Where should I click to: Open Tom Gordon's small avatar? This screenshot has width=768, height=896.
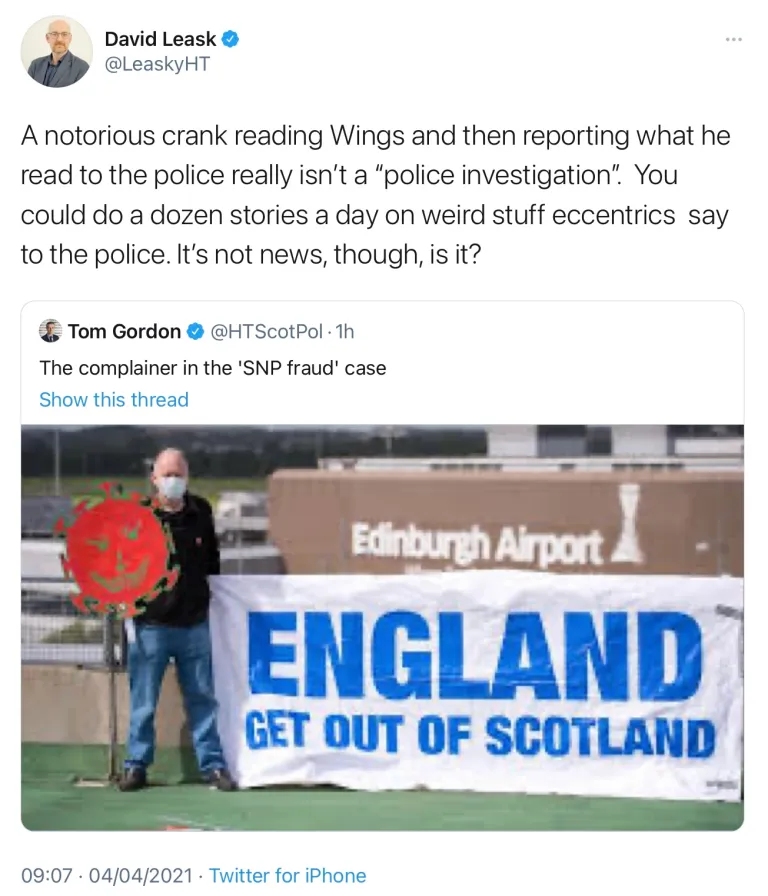(x=50, y=331)
